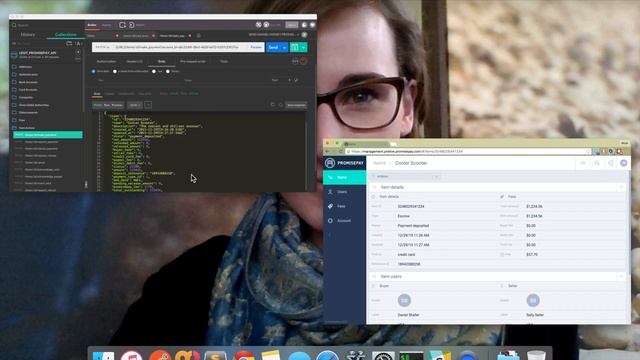The width and height of the screenshot is (640, 360).
Task: Click the add new request tab plus
Action: [x=199, y=36]
